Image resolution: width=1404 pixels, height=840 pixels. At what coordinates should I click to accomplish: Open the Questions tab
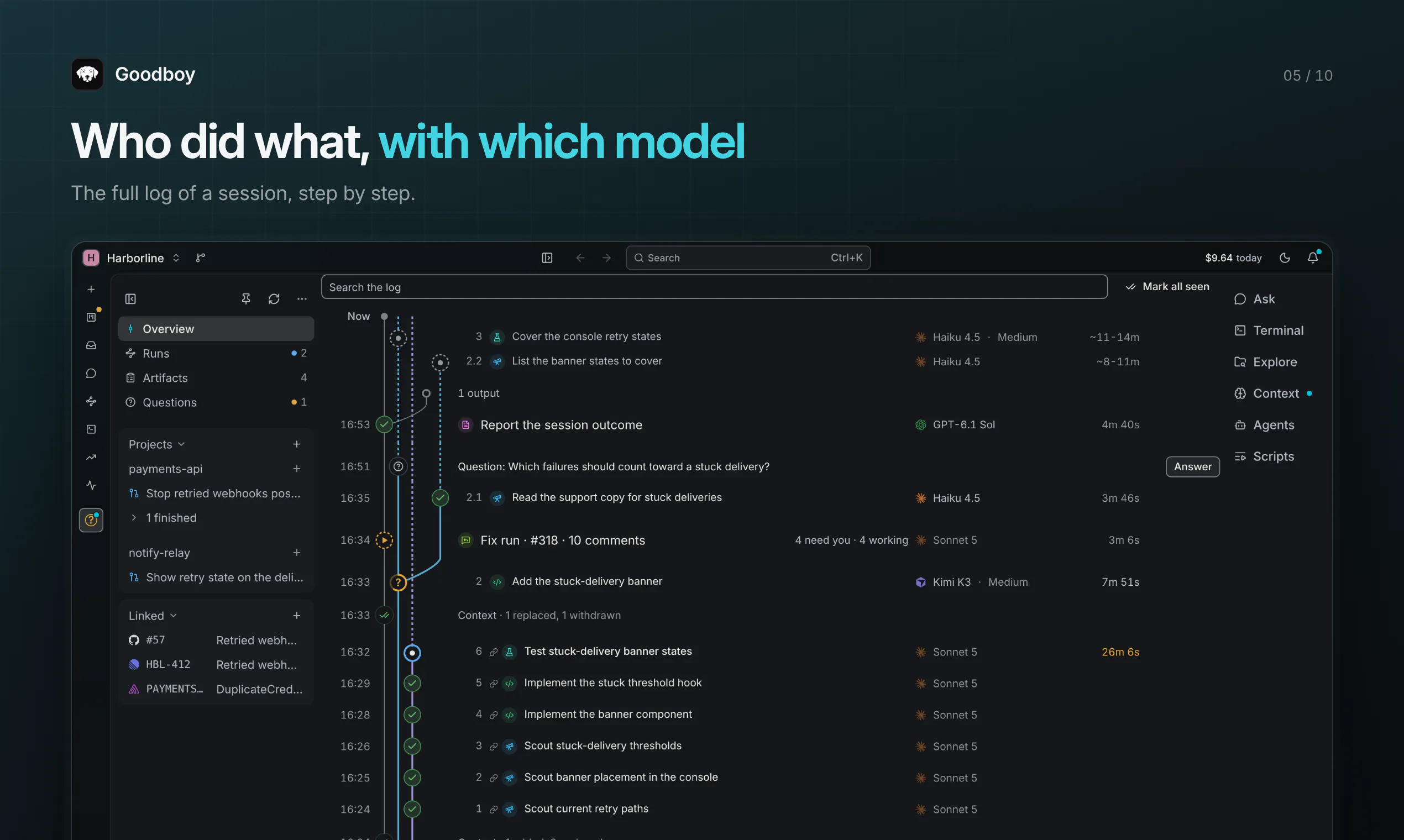point(216,402)
